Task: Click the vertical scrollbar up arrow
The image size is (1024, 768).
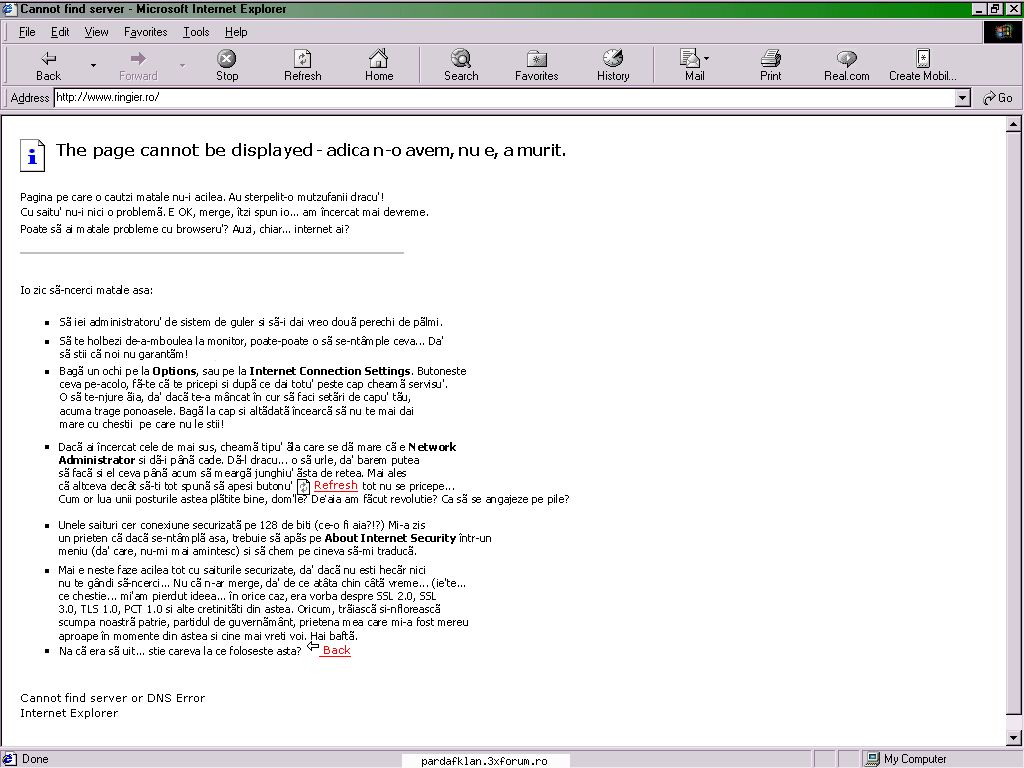Action: click(x=1014, y=124)
